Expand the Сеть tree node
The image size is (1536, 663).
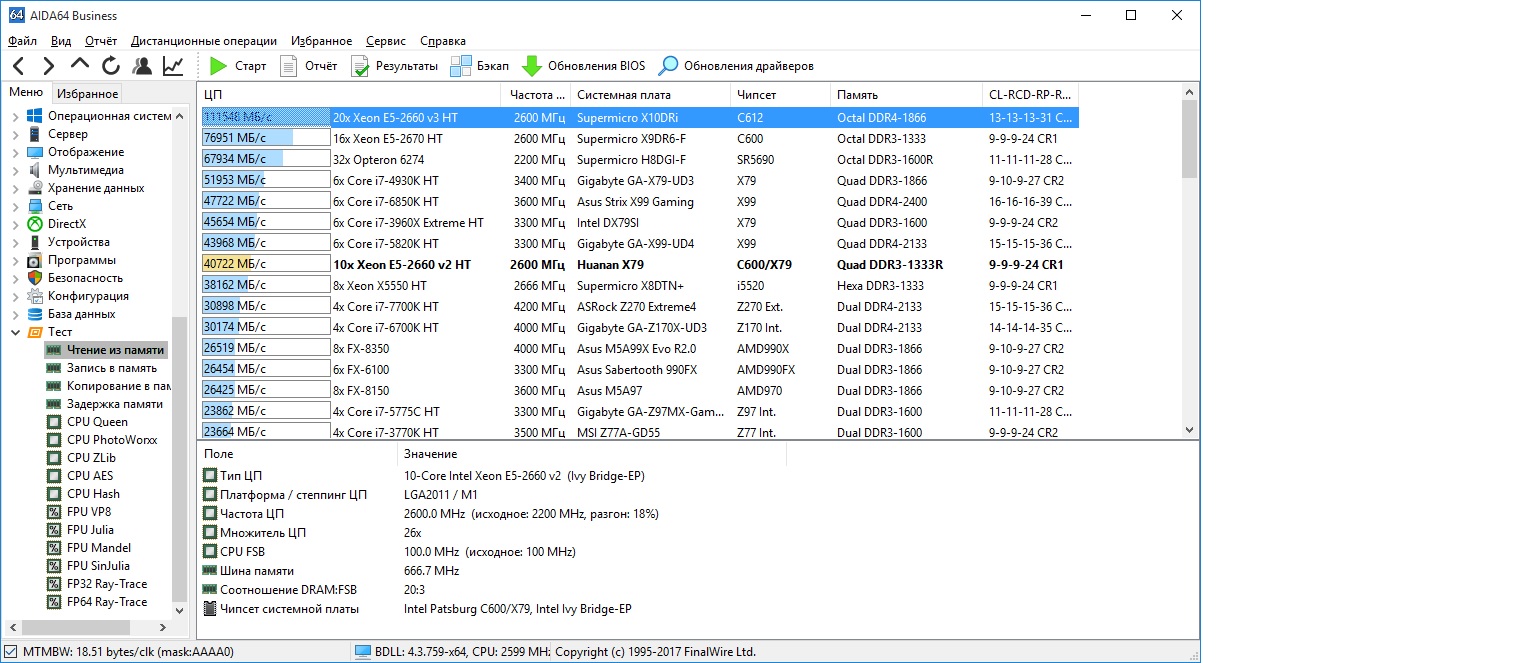coord(15,206)
